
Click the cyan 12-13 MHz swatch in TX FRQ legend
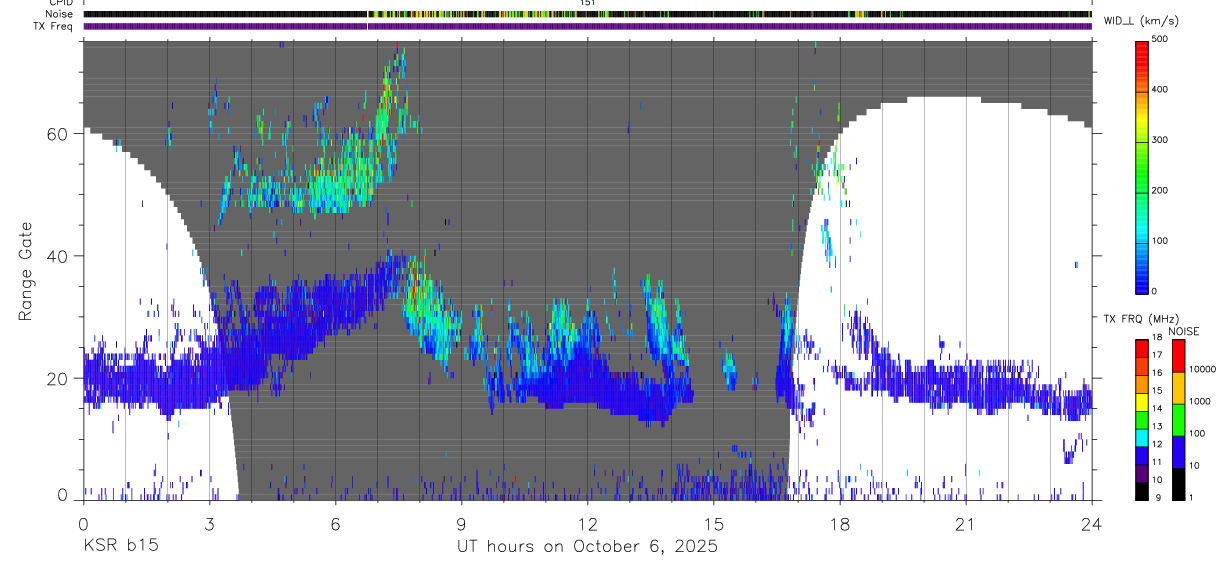click(1141, 436)
